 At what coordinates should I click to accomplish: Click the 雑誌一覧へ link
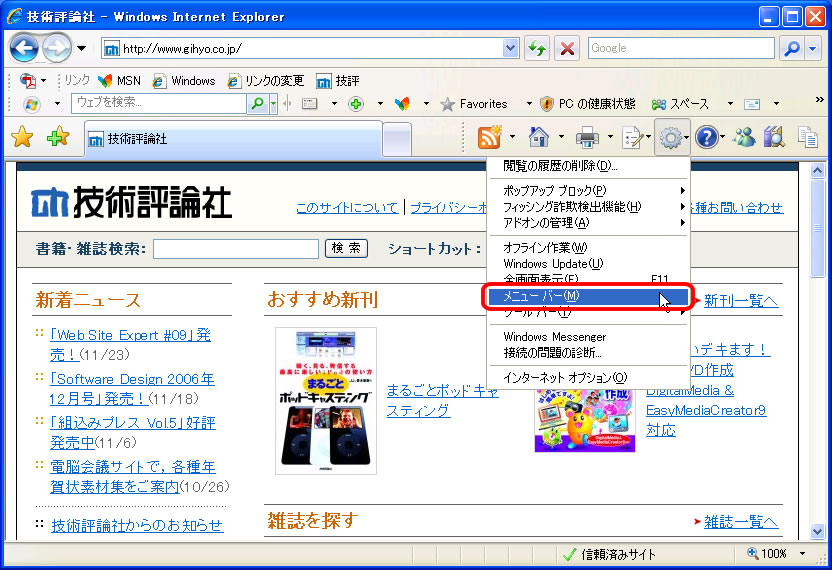[741, 522]
